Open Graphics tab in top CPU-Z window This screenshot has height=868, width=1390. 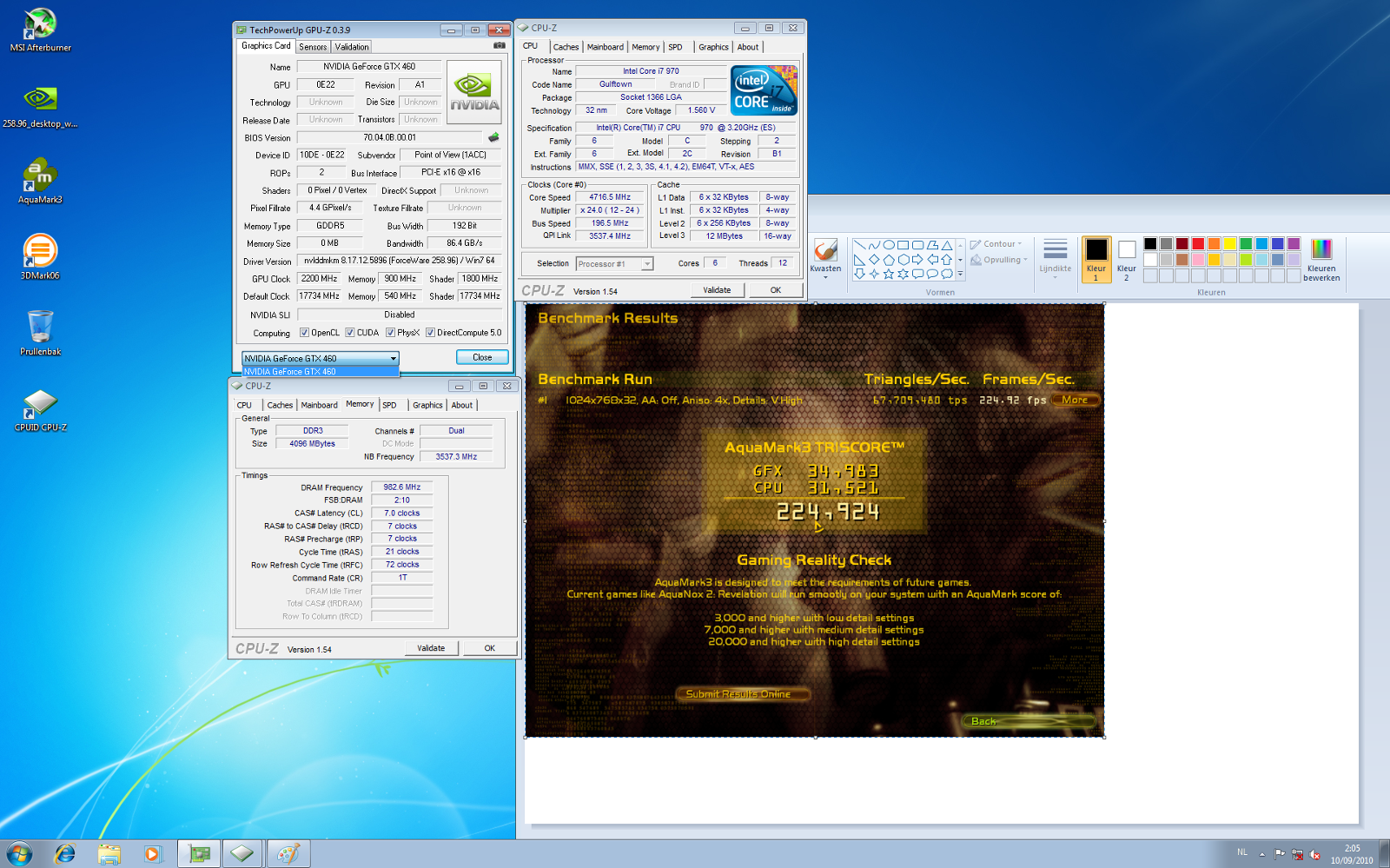tap(713, 47)
